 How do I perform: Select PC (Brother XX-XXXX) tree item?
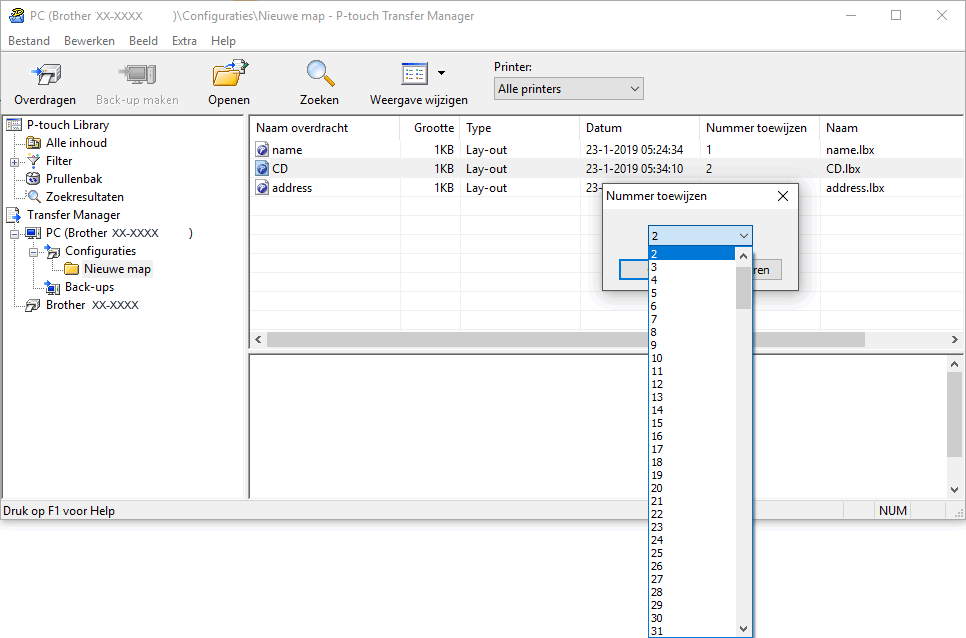click(119, 233)
